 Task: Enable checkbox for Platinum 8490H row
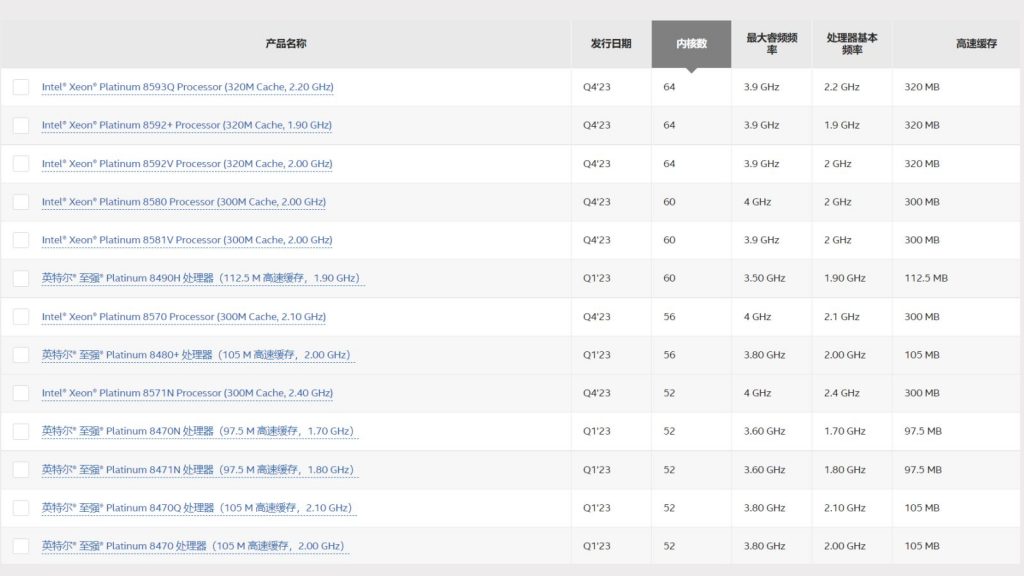[x=21, y=278]
